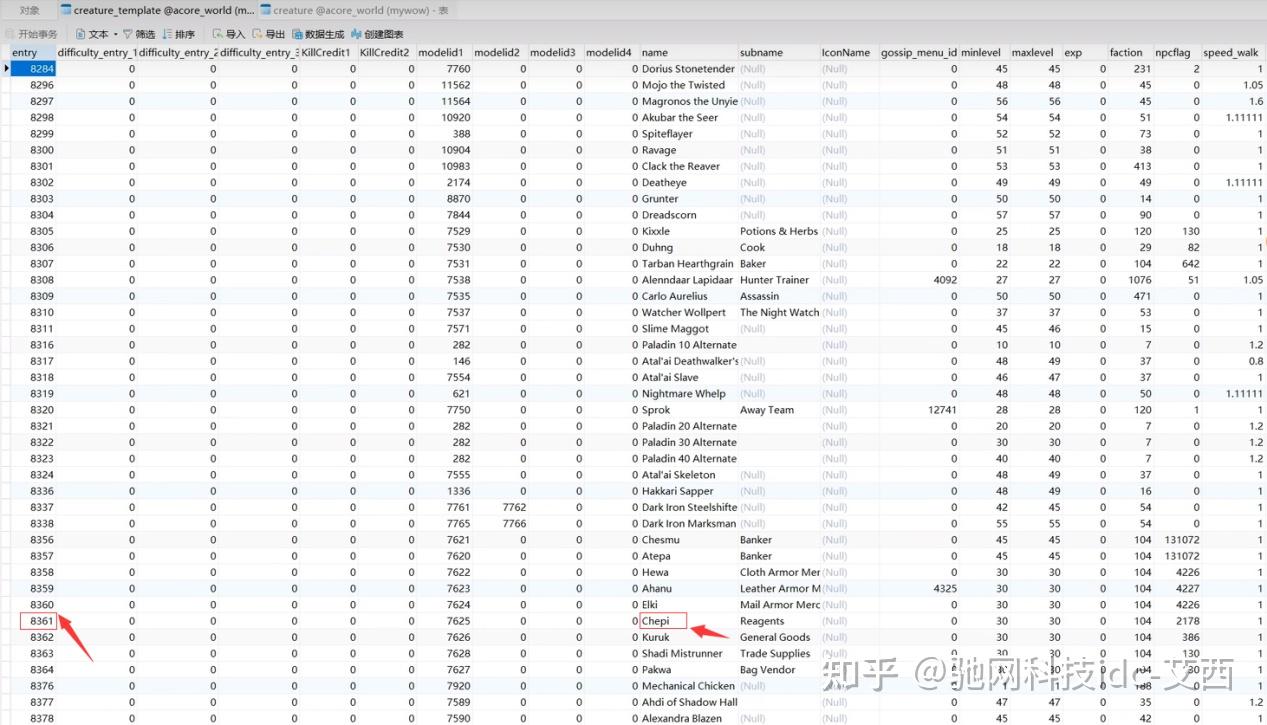
Task: Click the name cell Clack the Reaver
Action: click(x=681, y=166)
